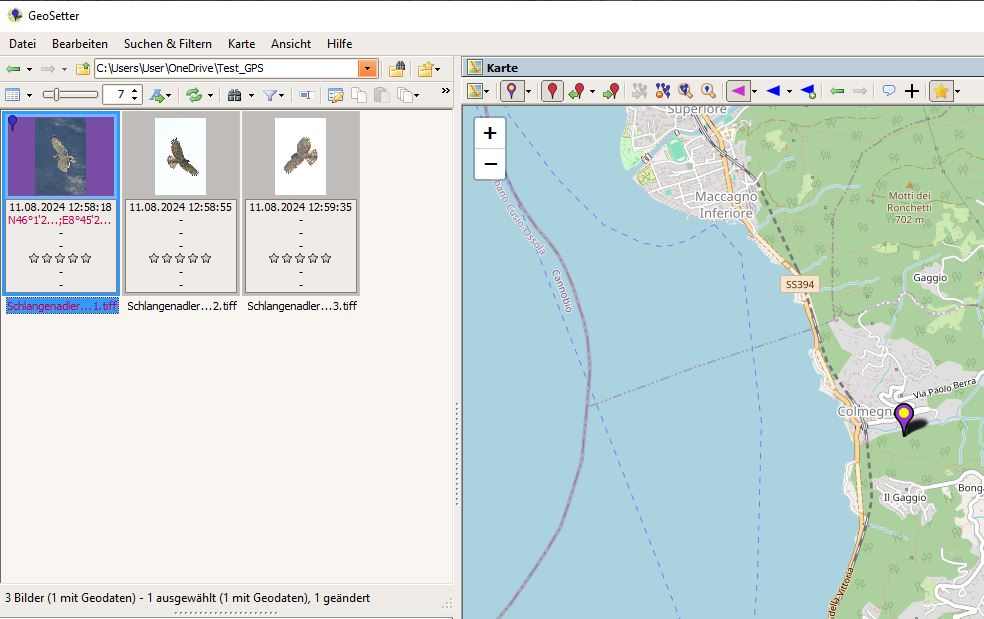
Task: Click the browse folder binoculars icon
Action: point(396,69)
